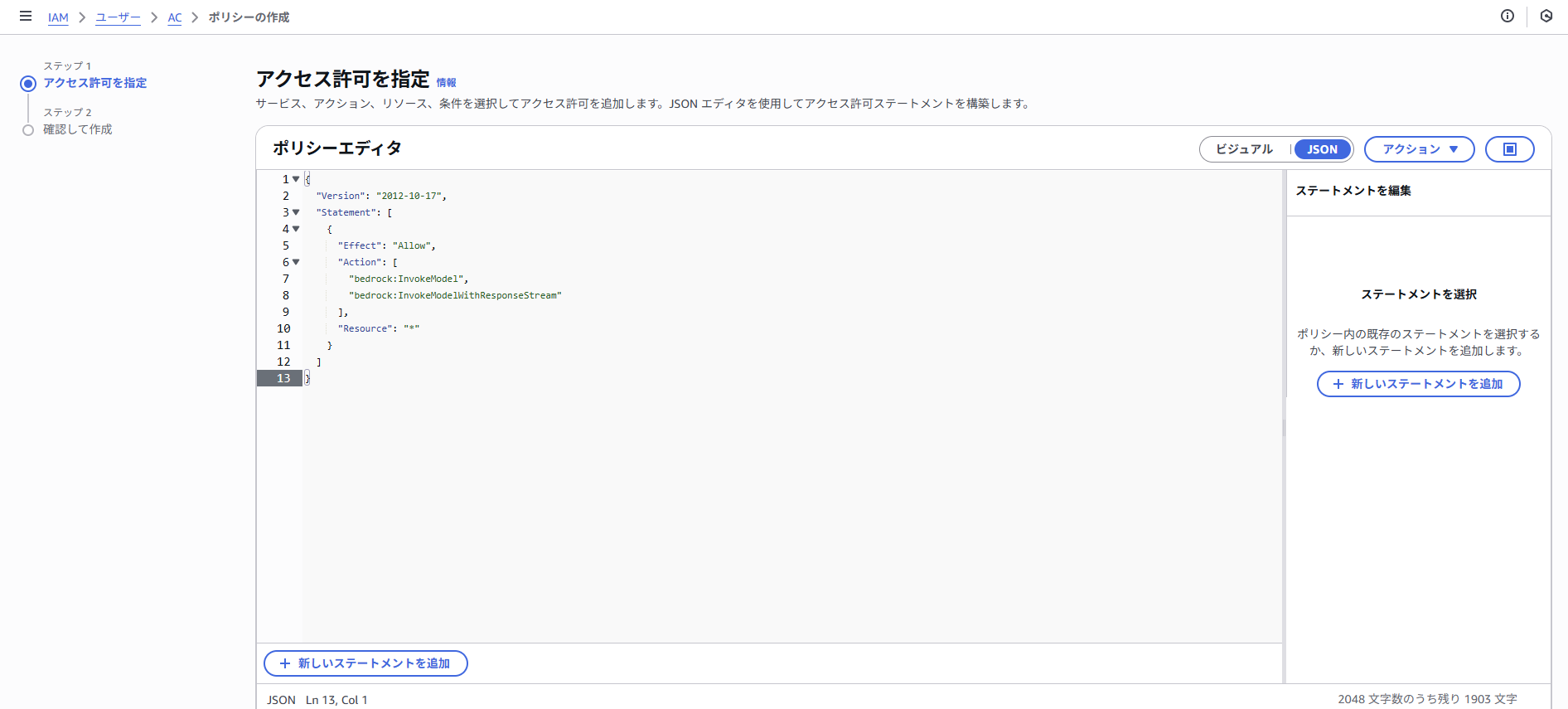
Task: Click the JSON status bar label
Action: click(x=281, y=700)
